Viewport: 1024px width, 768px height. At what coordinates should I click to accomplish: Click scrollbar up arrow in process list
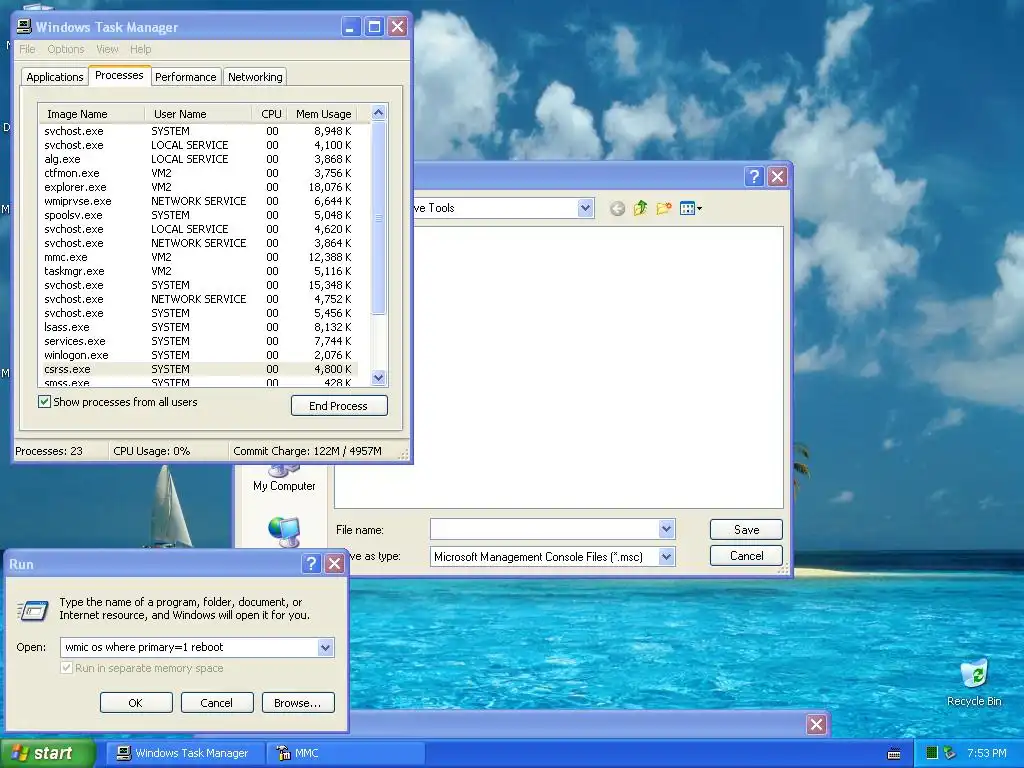pyautogui.click(x=378, y=112)
